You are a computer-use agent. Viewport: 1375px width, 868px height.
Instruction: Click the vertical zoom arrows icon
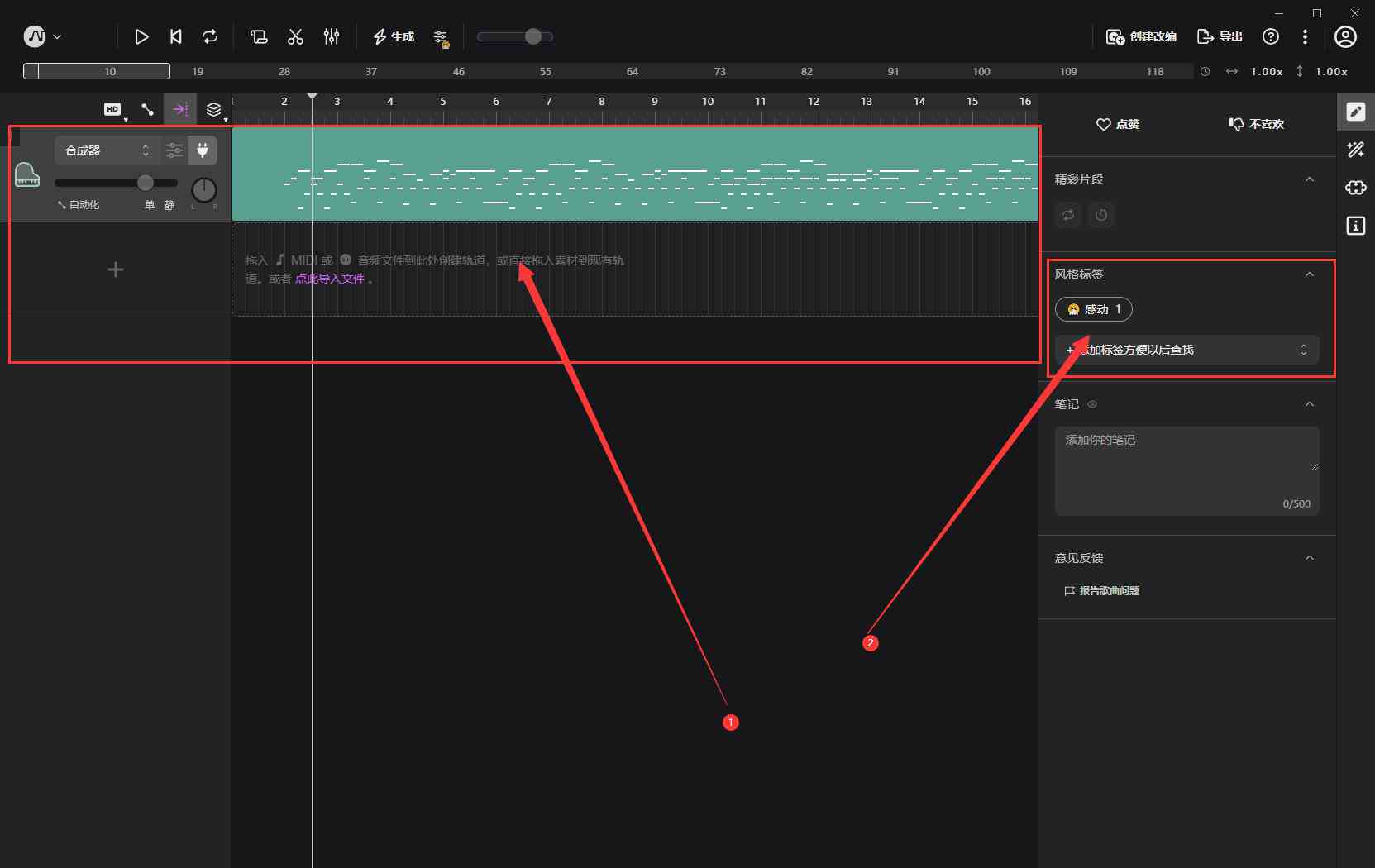(1300, 72)
